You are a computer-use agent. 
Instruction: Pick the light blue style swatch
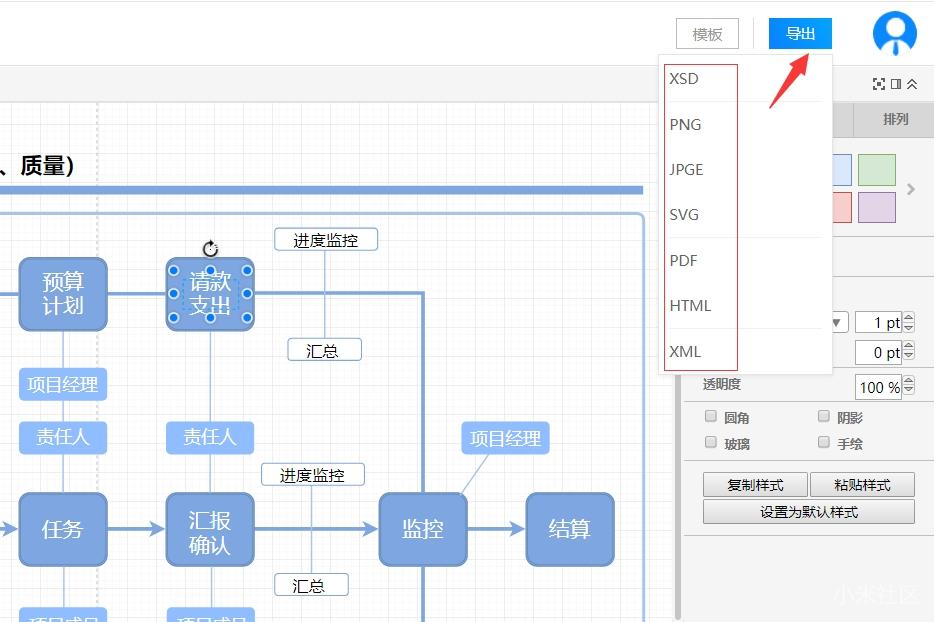coord(842,170)
